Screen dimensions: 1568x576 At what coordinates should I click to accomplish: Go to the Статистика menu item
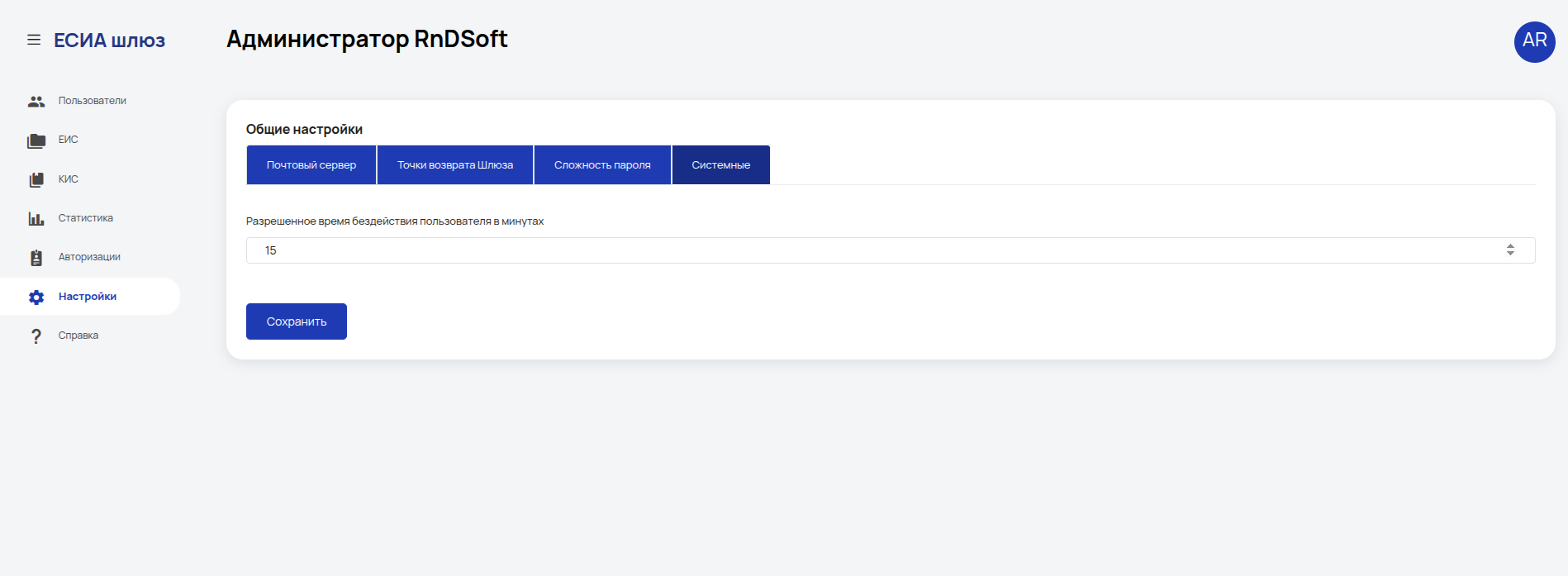(x=86, y=218)
